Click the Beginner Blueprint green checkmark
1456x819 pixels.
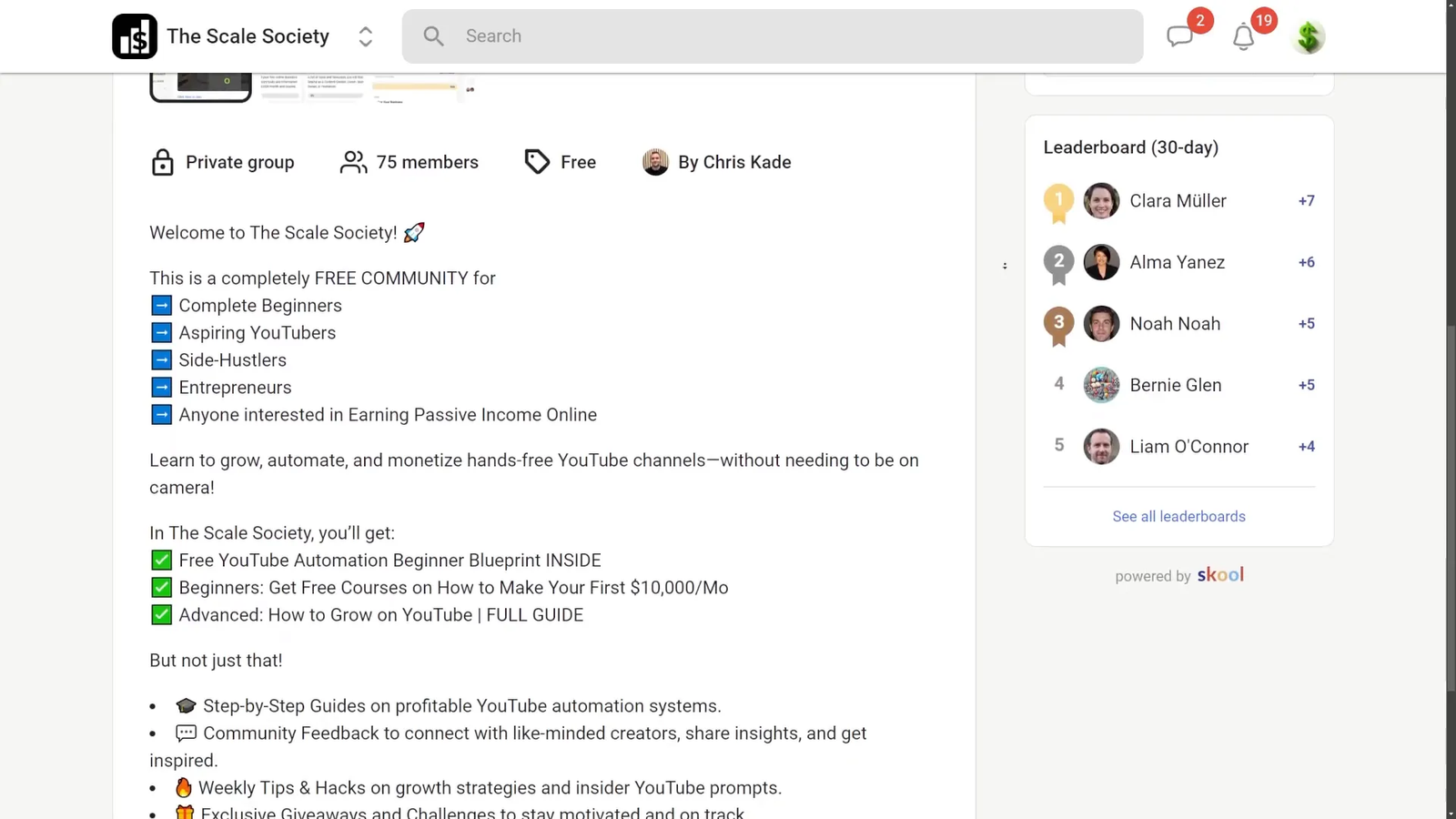(x=161, y=560)
